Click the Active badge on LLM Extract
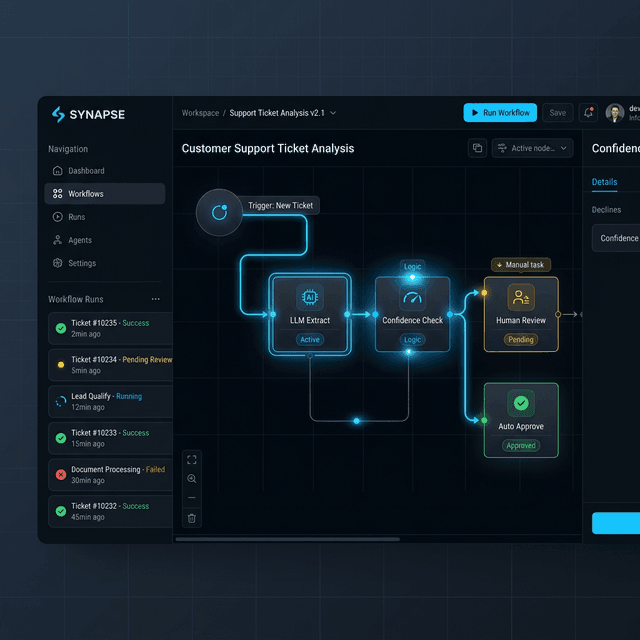The image size is (640, 640). click(310, 340)
